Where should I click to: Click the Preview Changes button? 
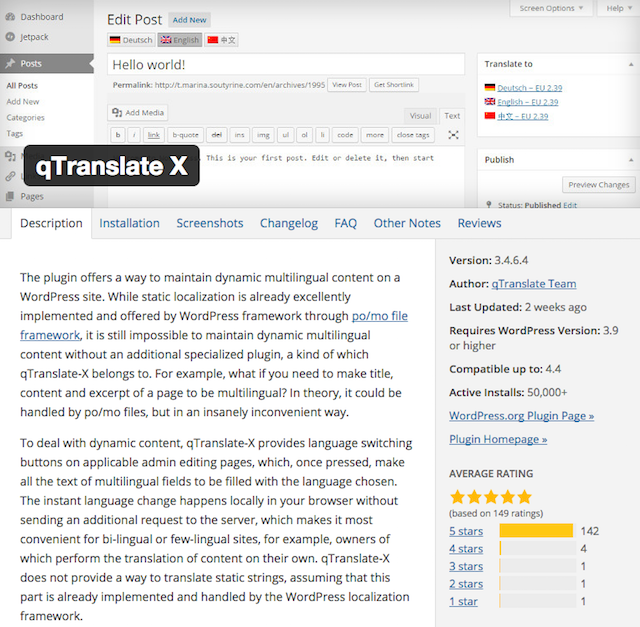click(599, 185)
